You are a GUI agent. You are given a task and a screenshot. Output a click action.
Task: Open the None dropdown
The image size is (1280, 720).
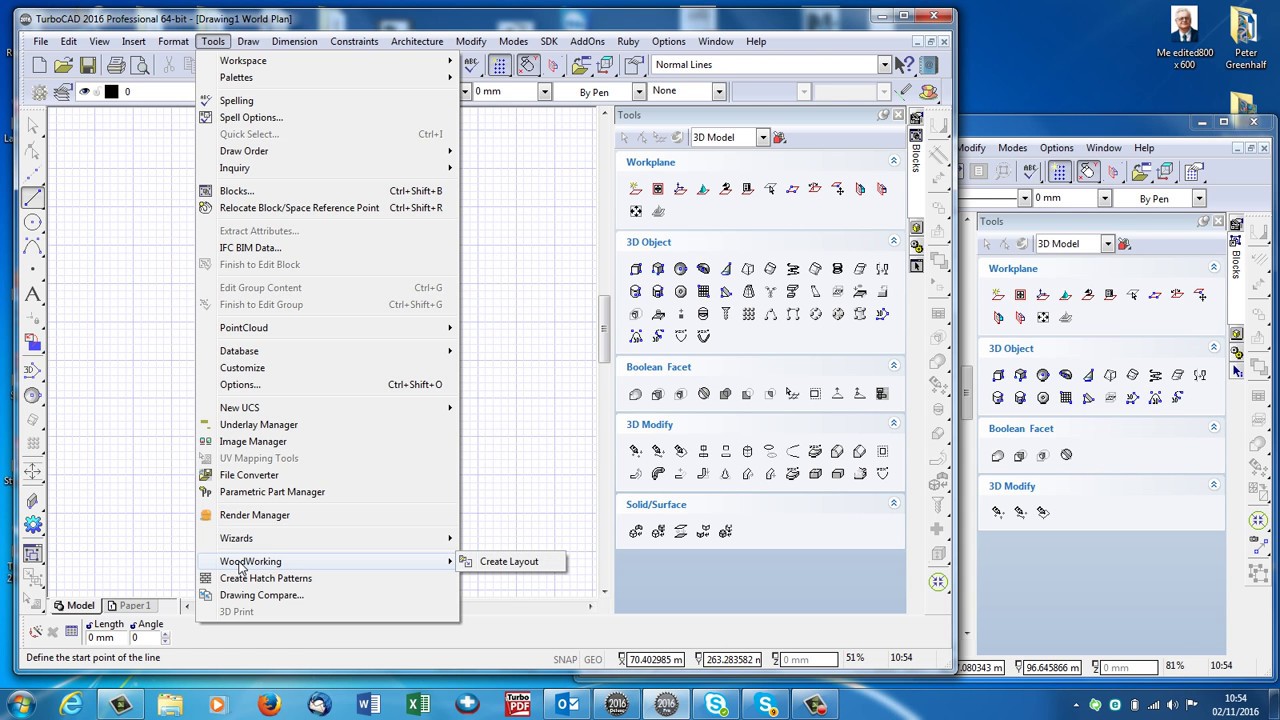[x=718, y=92]
